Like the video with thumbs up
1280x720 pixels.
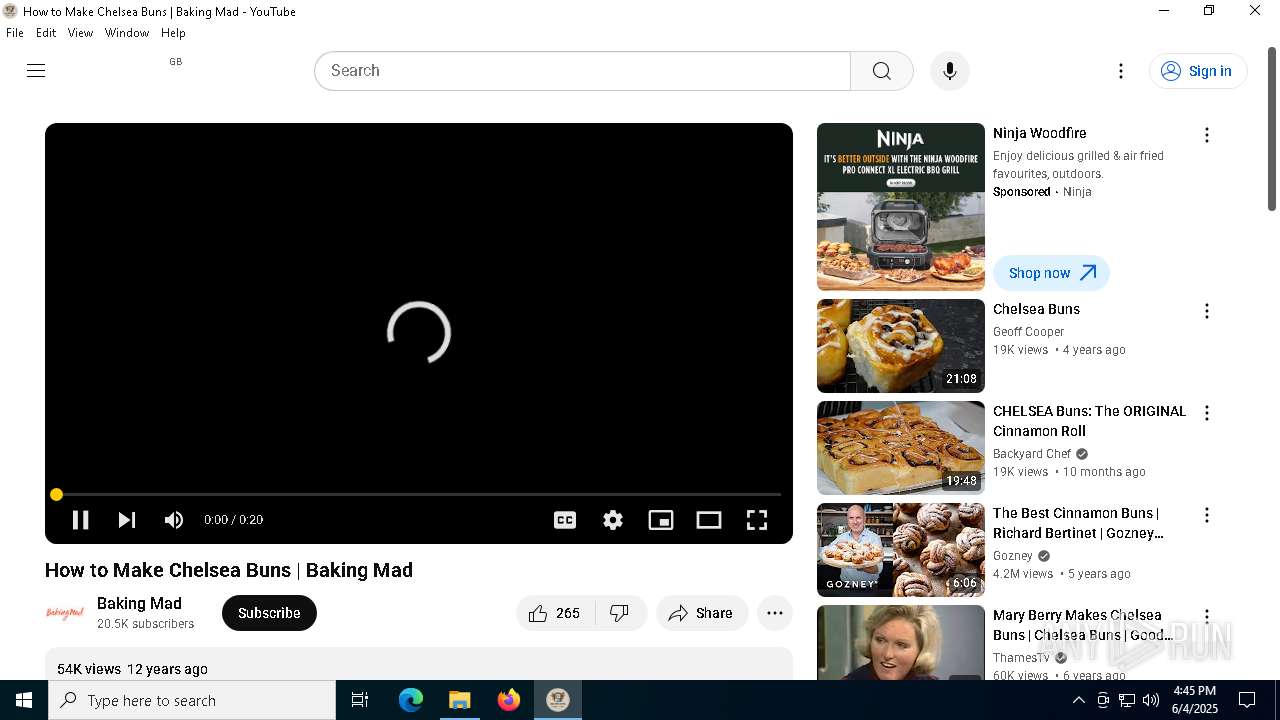point(556,613)
